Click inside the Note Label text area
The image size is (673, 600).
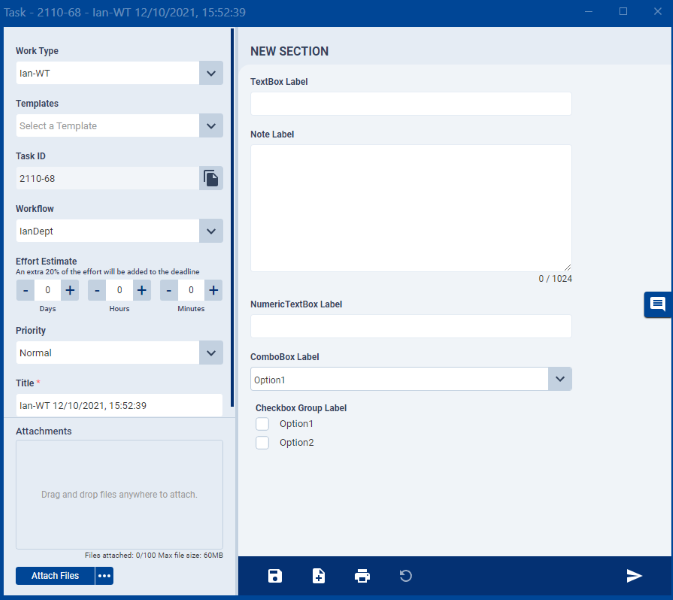[411, 208]
